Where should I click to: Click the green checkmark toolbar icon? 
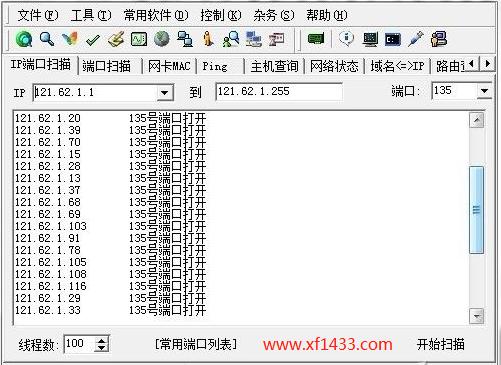[x=93, y=40]
